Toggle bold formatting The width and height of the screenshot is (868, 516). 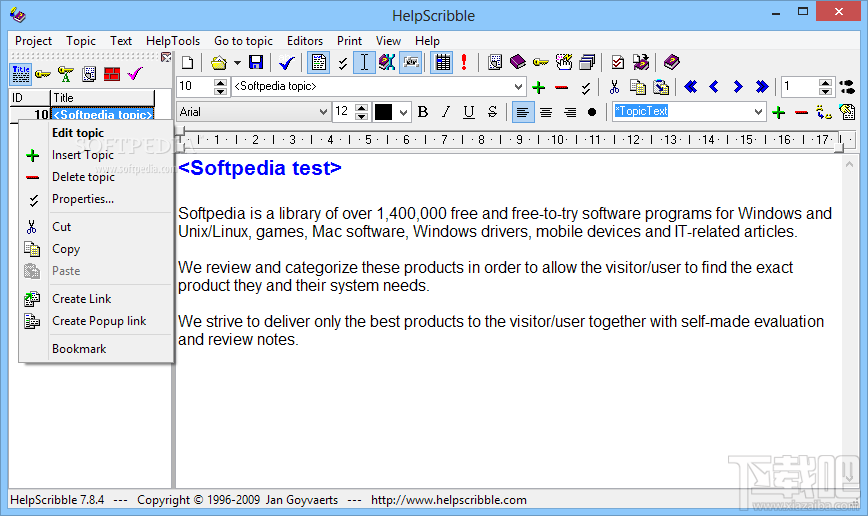pyautogui.click(x=423, y=112)
